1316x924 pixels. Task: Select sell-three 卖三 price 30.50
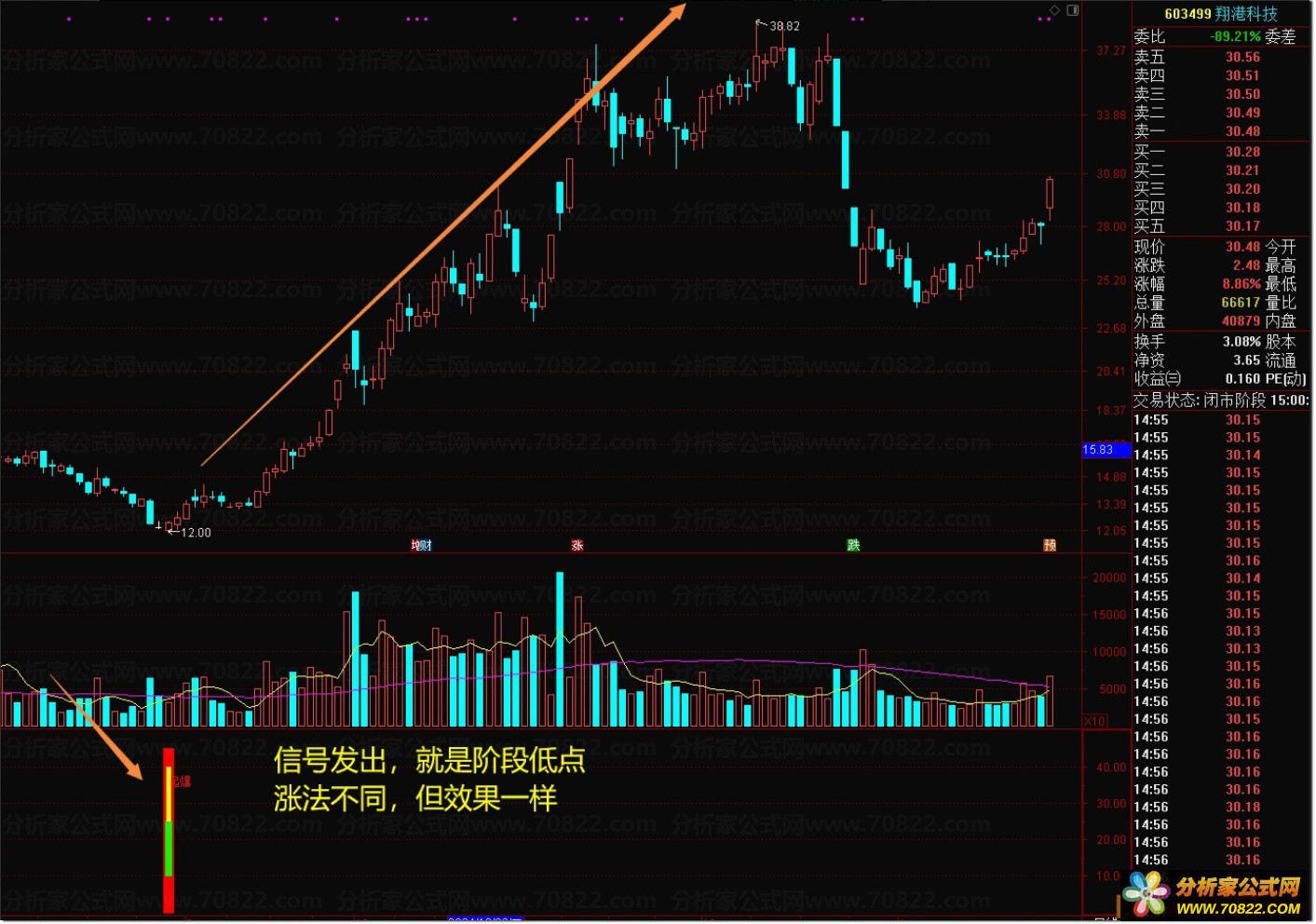tap(1242, 94)
